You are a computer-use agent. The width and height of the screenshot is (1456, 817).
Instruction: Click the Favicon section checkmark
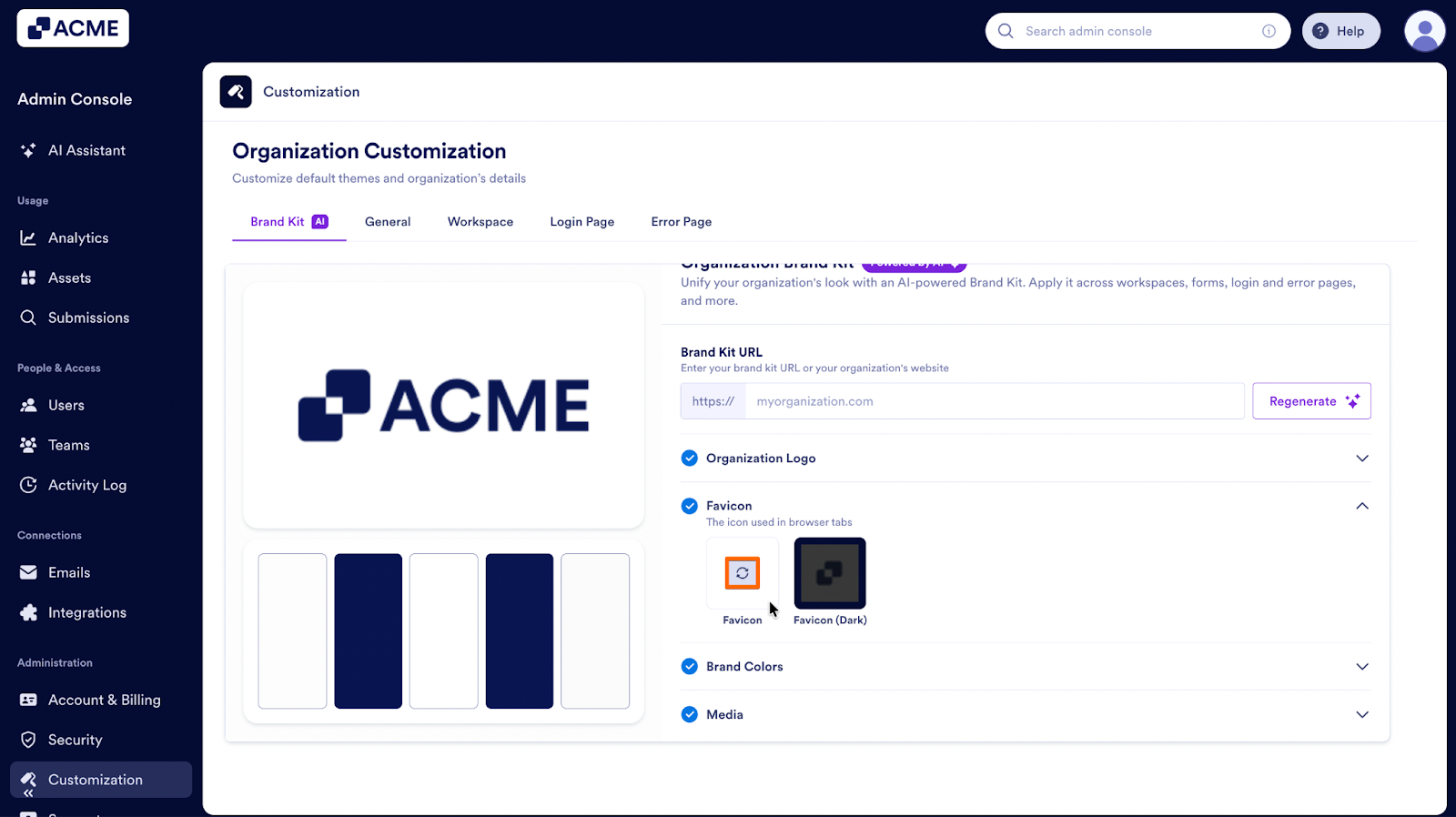[690, 506]
